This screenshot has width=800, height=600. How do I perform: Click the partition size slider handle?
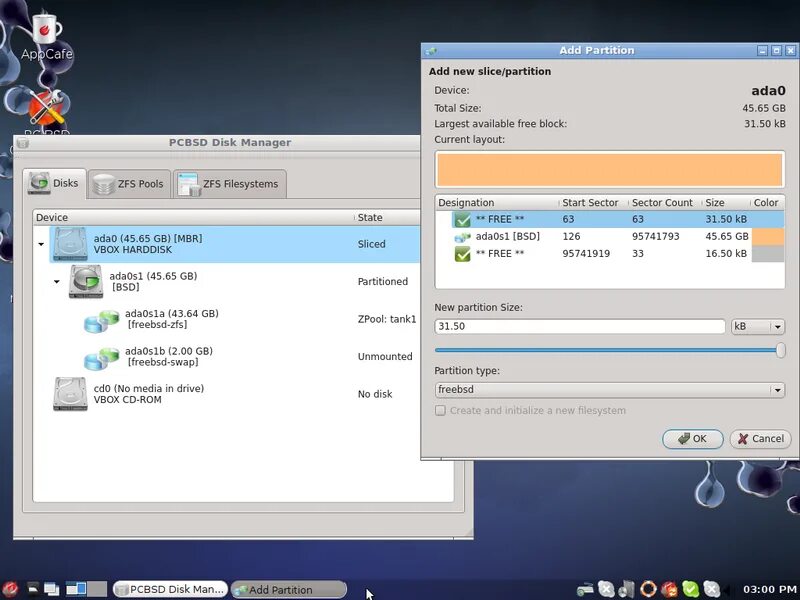pyautogui.click(x=780, y=350)
